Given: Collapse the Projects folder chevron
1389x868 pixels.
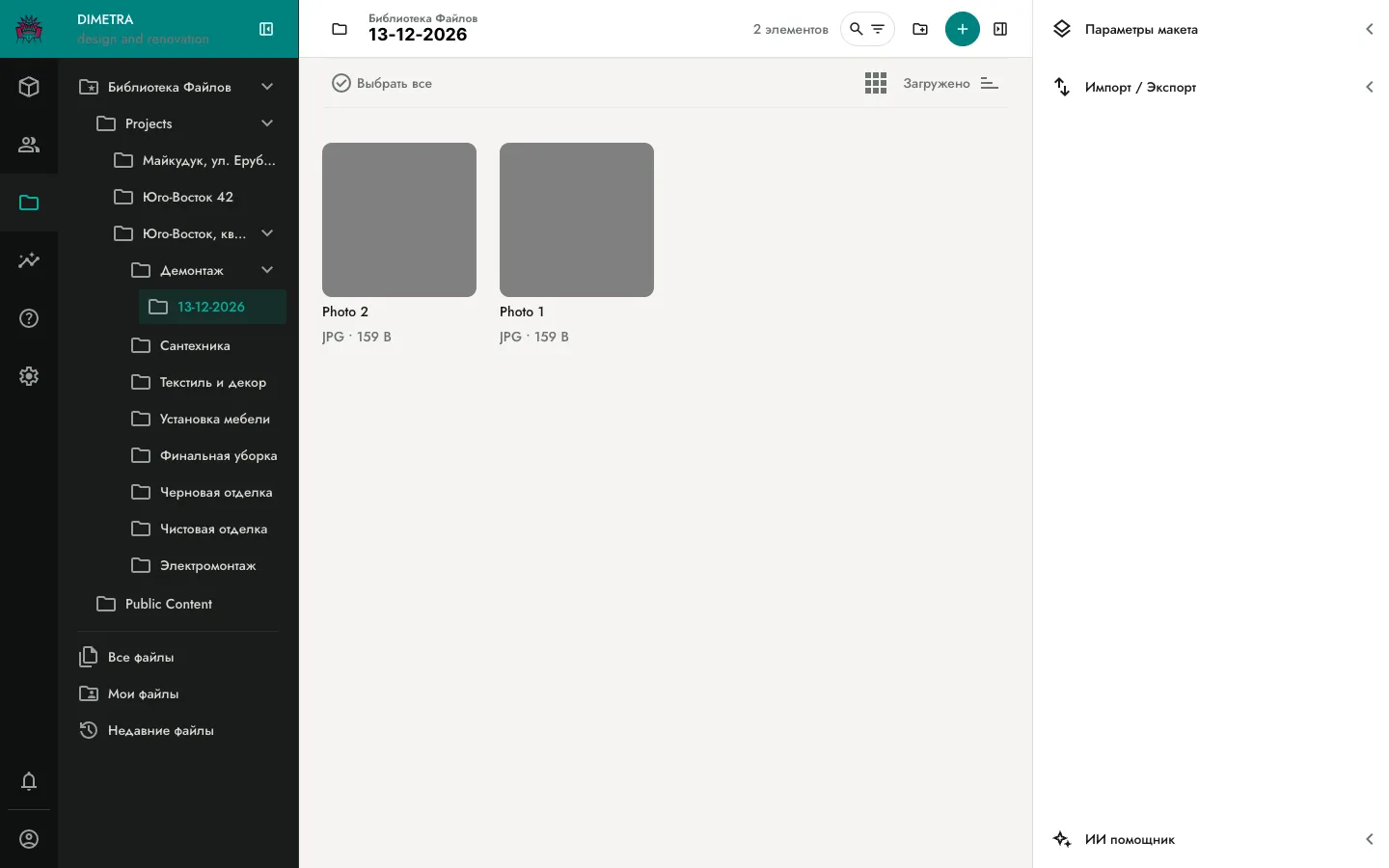Looking at the screenshot, I should click(x=267, y=123).
